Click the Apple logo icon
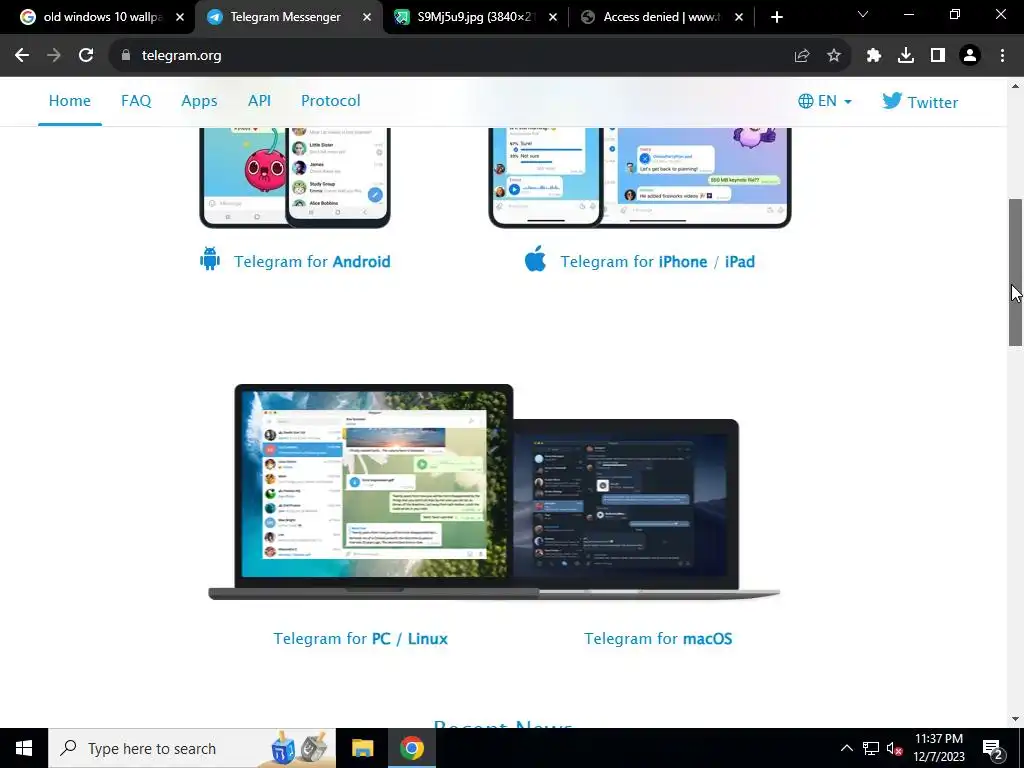 [536, 259]
